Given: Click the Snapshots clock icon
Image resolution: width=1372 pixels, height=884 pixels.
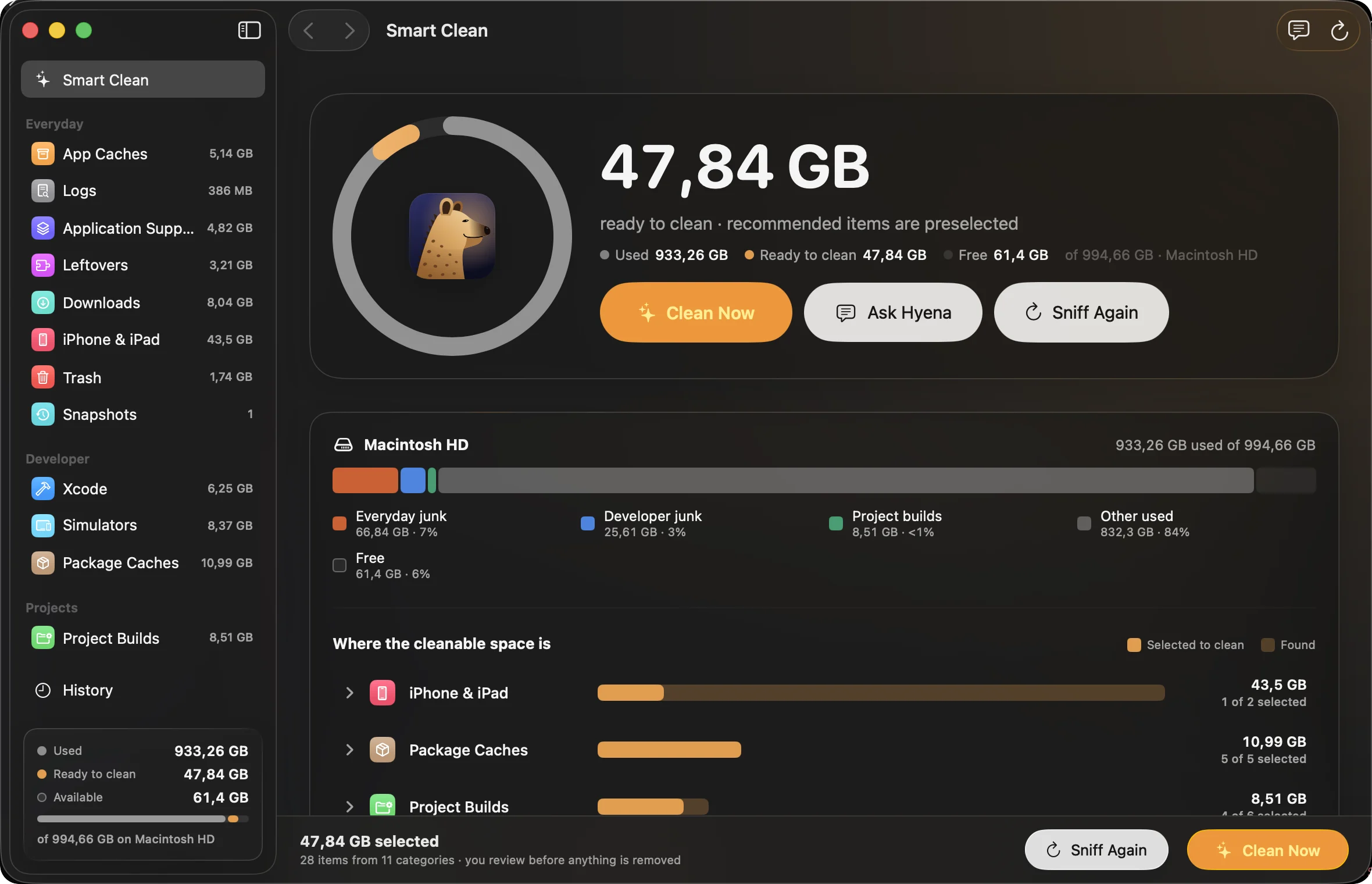Looking at the screenshot, I should click(x=43, y=414).
